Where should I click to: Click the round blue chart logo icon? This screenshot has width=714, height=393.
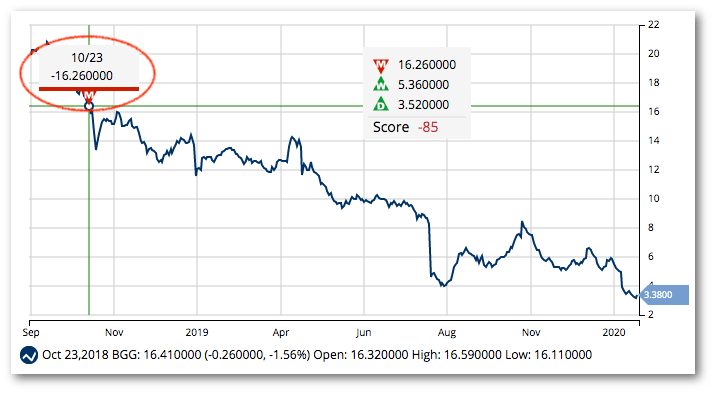(29, 355)
